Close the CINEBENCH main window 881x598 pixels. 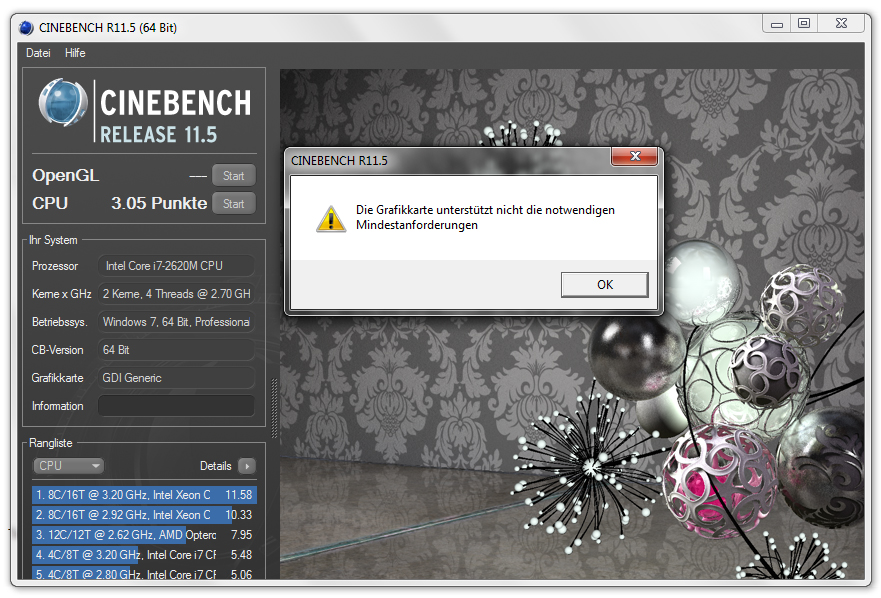coord(841,24)
